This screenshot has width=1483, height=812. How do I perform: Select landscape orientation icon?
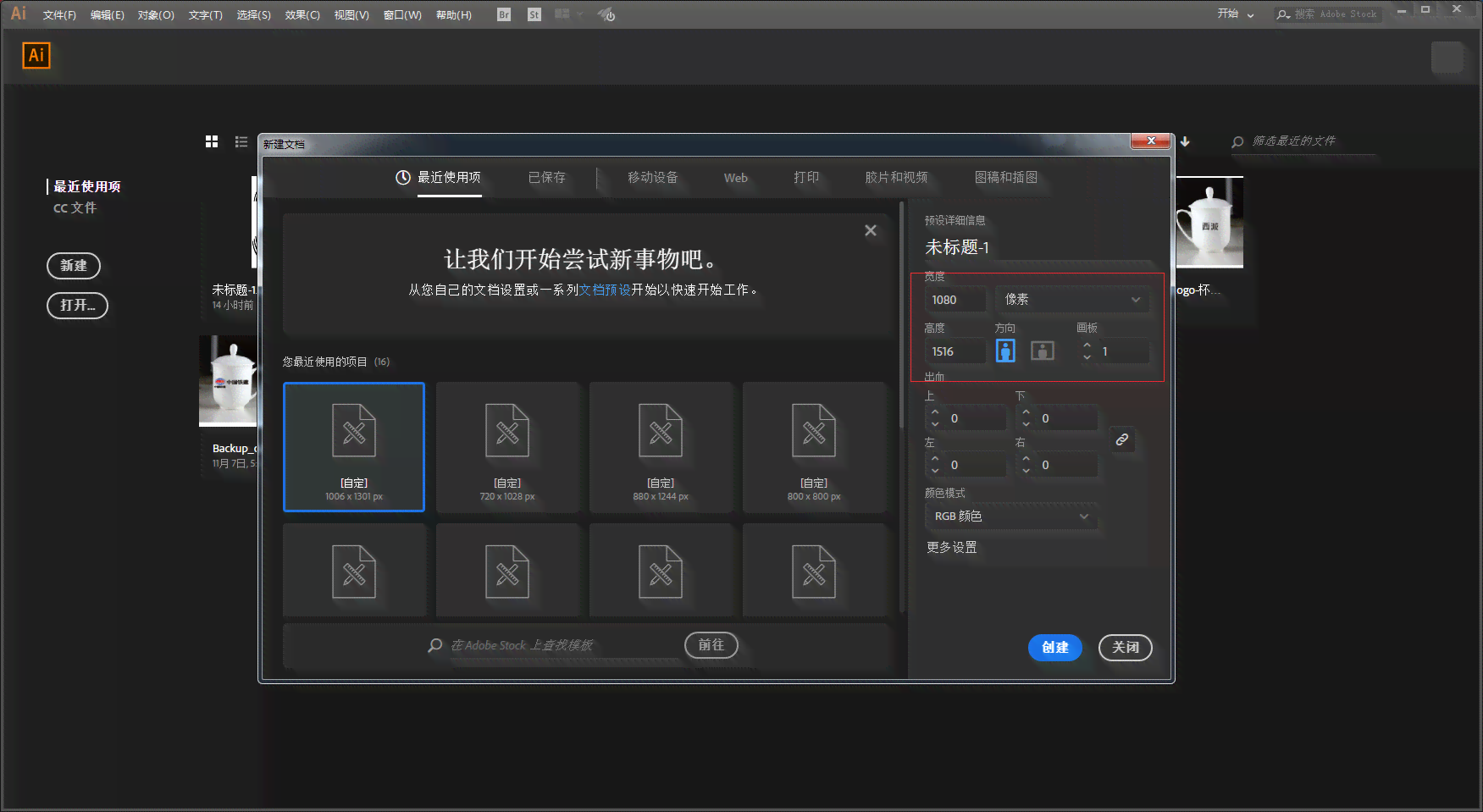[1043, 351]
